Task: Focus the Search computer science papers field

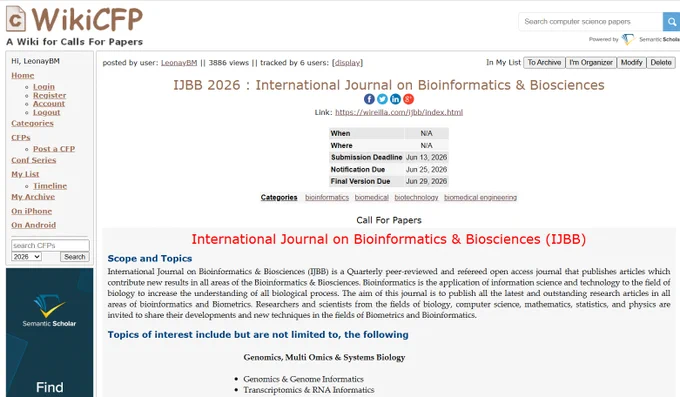Action: point(590,21)
